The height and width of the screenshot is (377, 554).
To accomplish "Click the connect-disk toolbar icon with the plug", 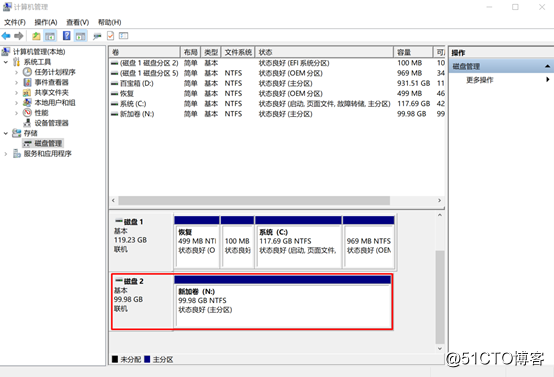I will point(97,36).
